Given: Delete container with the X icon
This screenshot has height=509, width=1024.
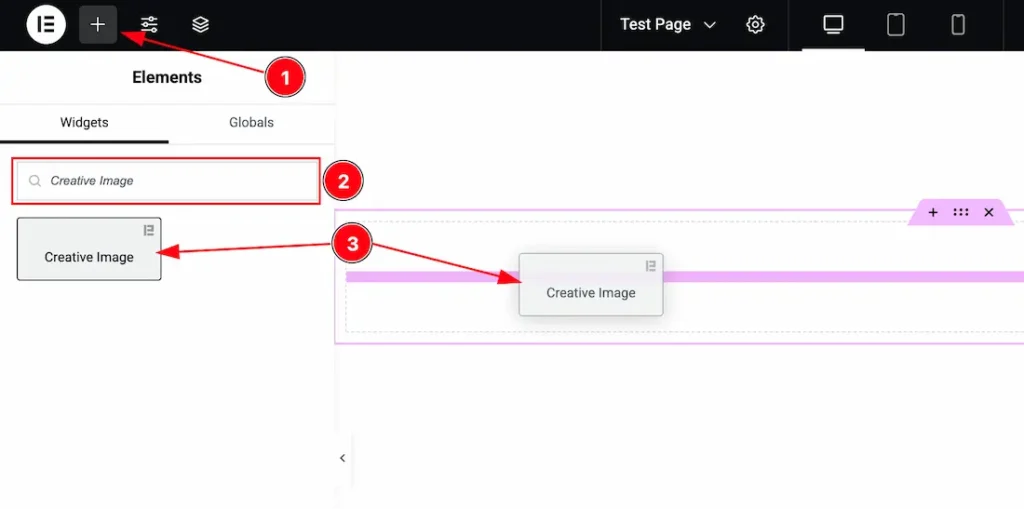Looking at the screenshot, I should 988,213.
